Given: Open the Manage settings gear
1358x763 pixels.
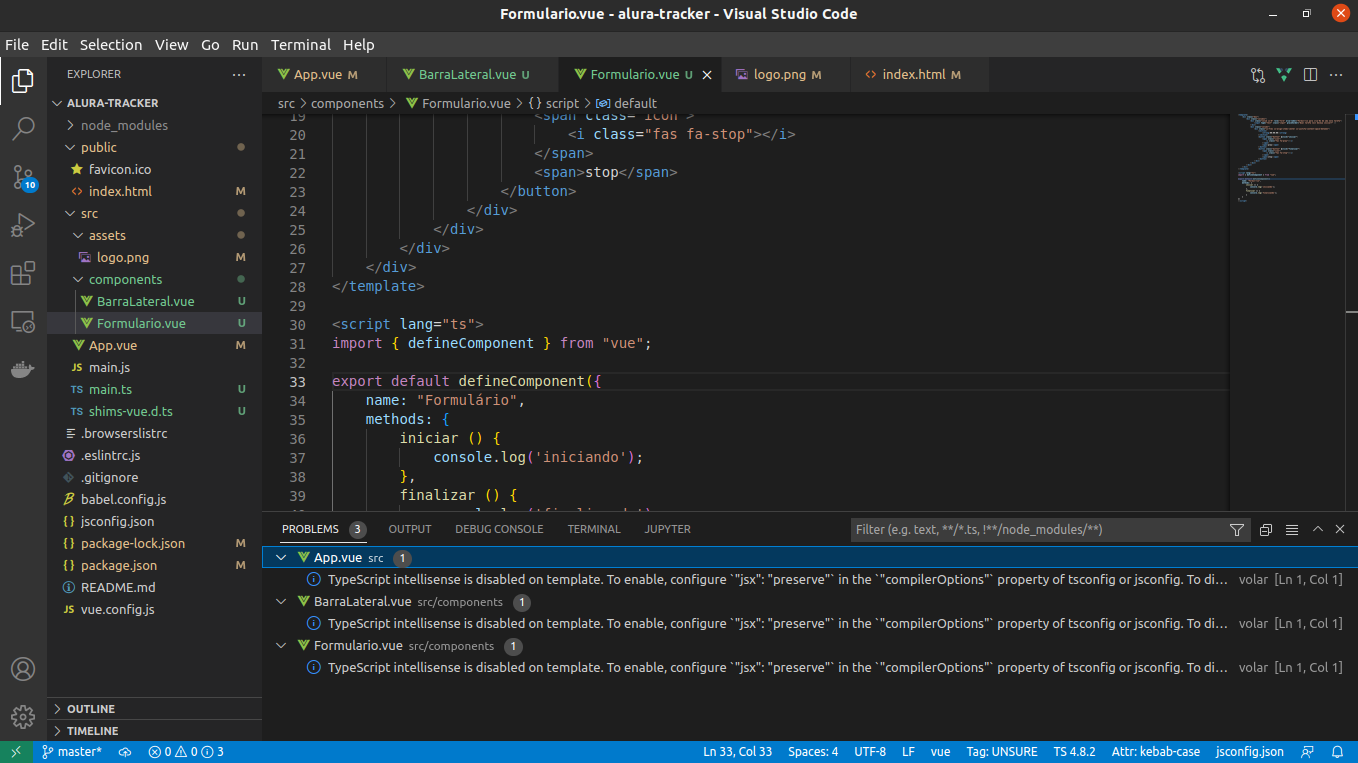Looking at the screenshot, I should [x=23, y=717].
